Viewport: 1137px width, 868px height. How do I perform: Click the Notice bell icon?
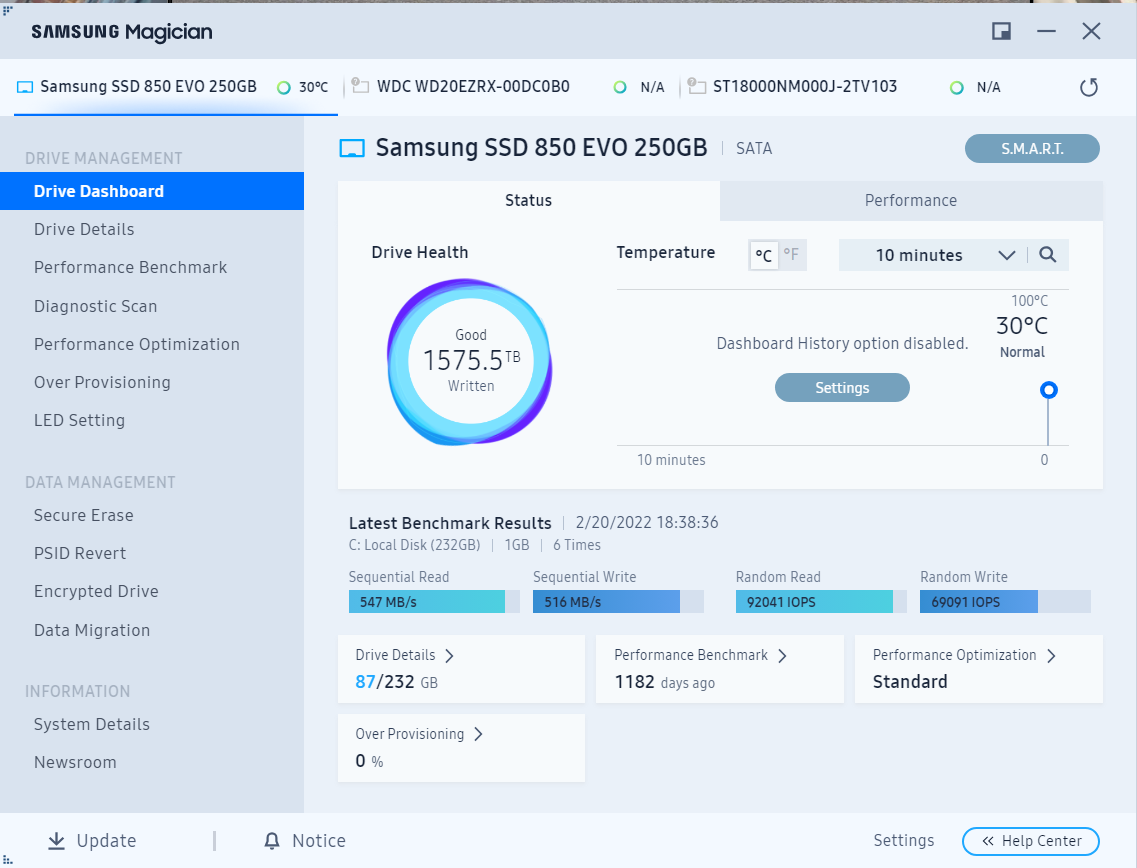click(272, 841)
